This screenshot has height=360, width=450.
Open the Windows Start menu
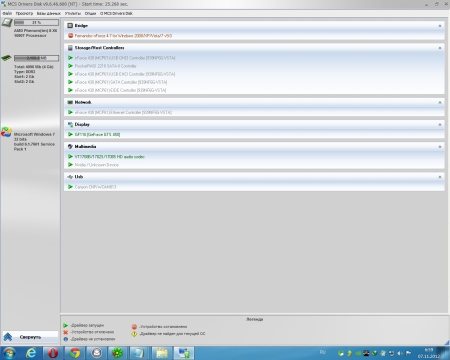click(x=9, y=353)
